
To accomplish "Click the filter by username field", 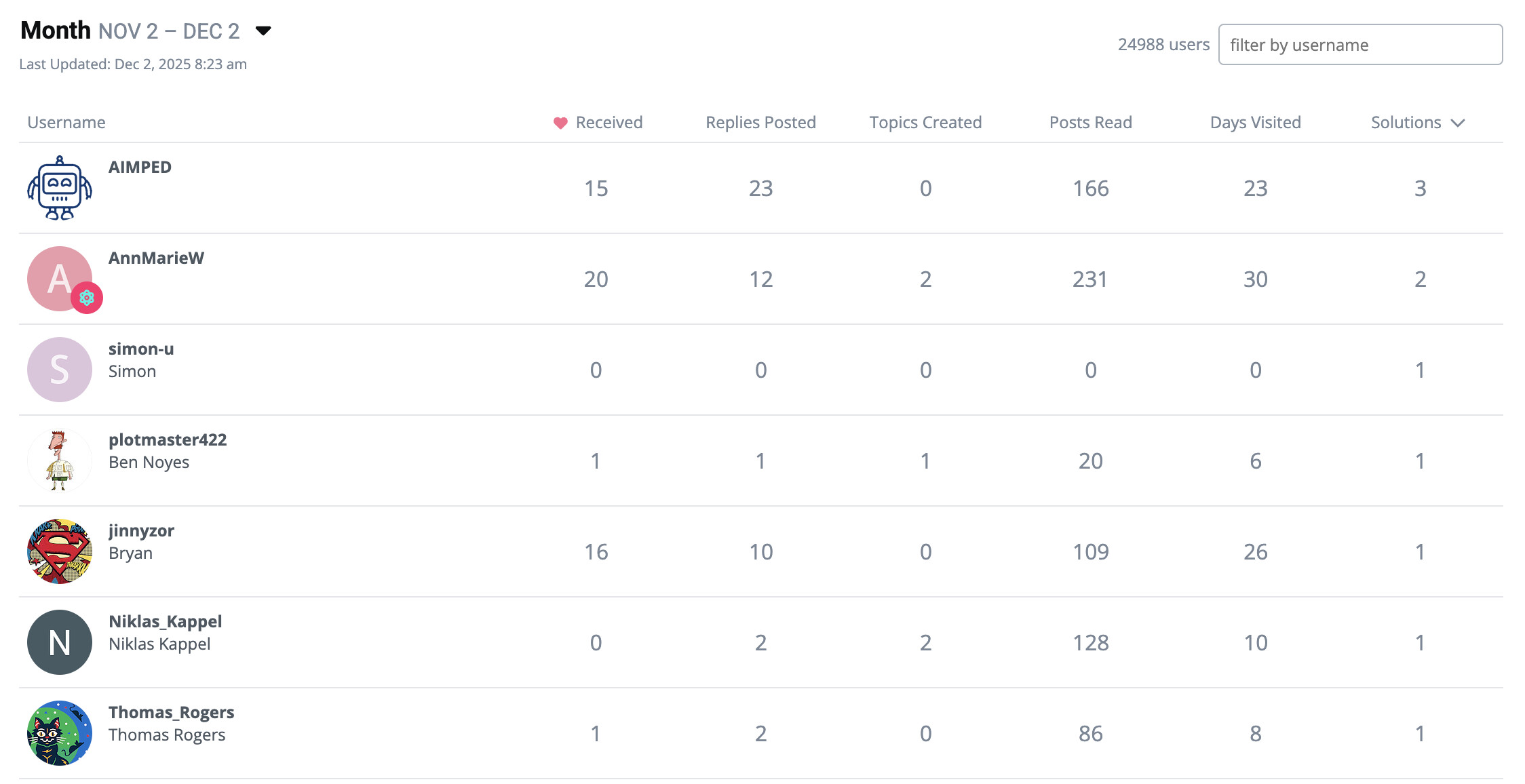I will (1360, 45).
